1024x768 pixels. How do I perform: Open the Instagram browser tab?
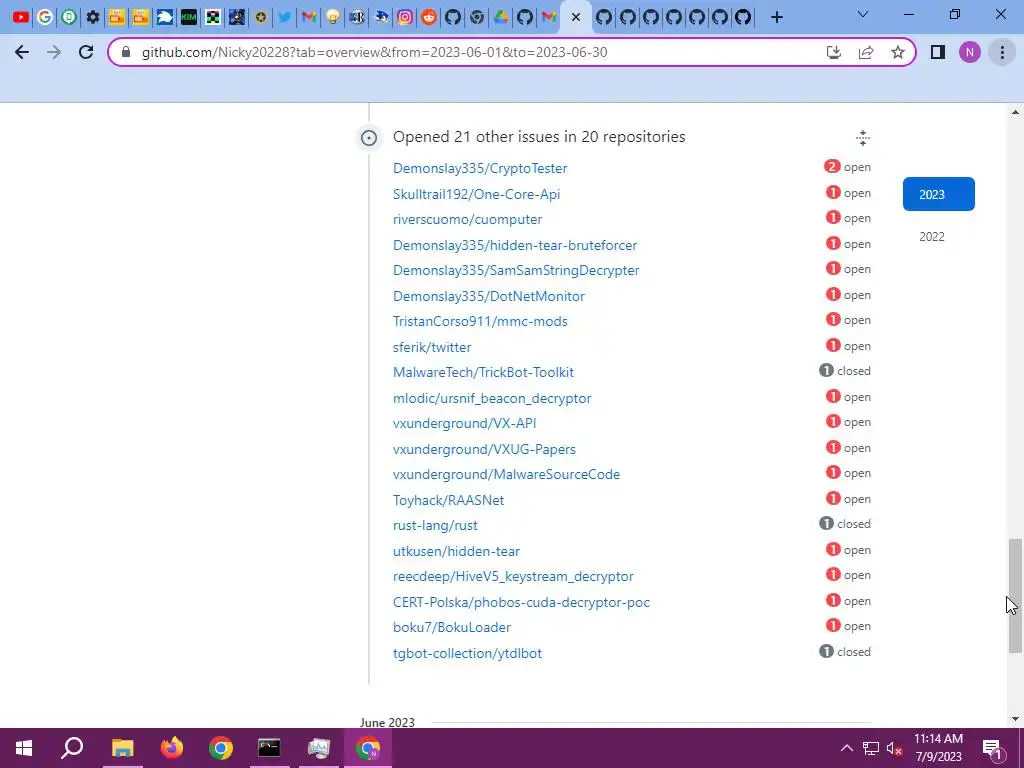point(405,17)
